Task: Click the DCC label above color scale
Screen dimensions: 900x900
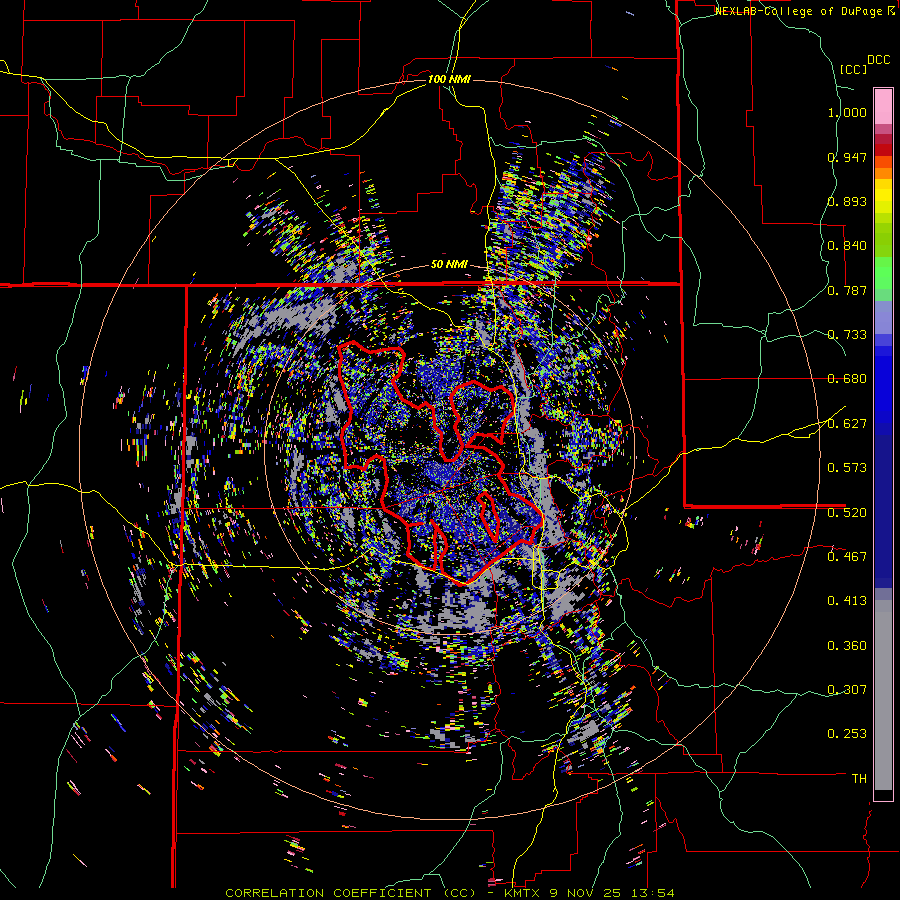Action: (878, 60)
